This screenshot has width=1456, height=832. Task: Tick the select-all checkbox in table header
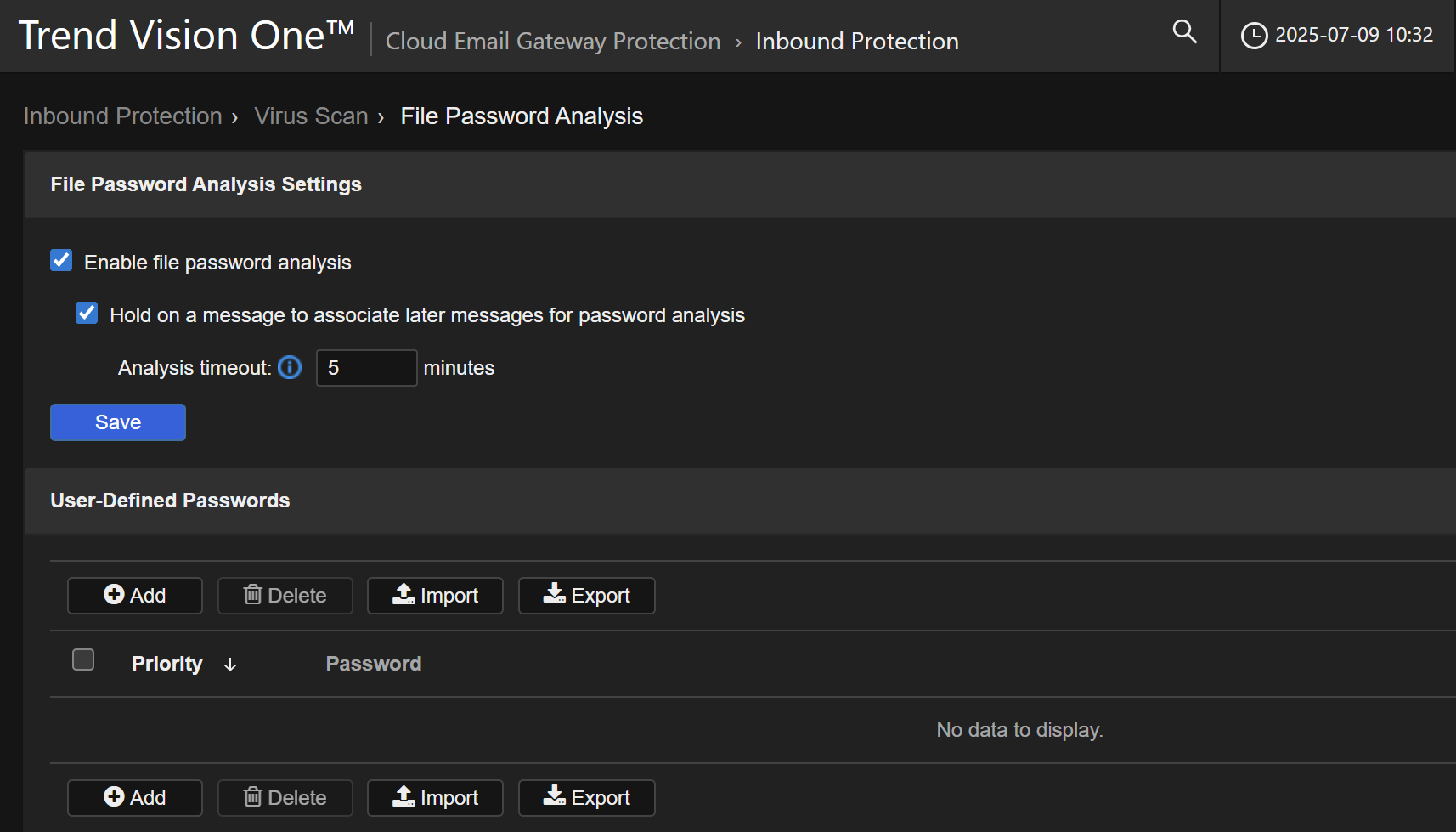(x=83, y=660)
